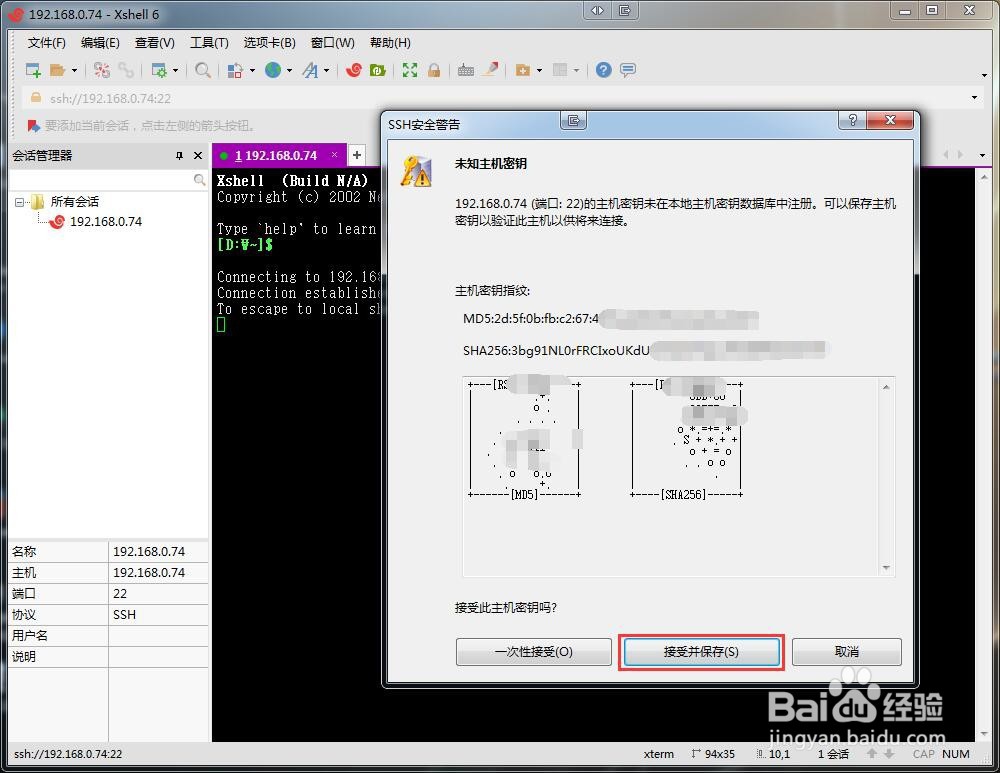The image size is (1000, 773).
Task: Click the feedback speech bubble icon
Action: (628, 70)
